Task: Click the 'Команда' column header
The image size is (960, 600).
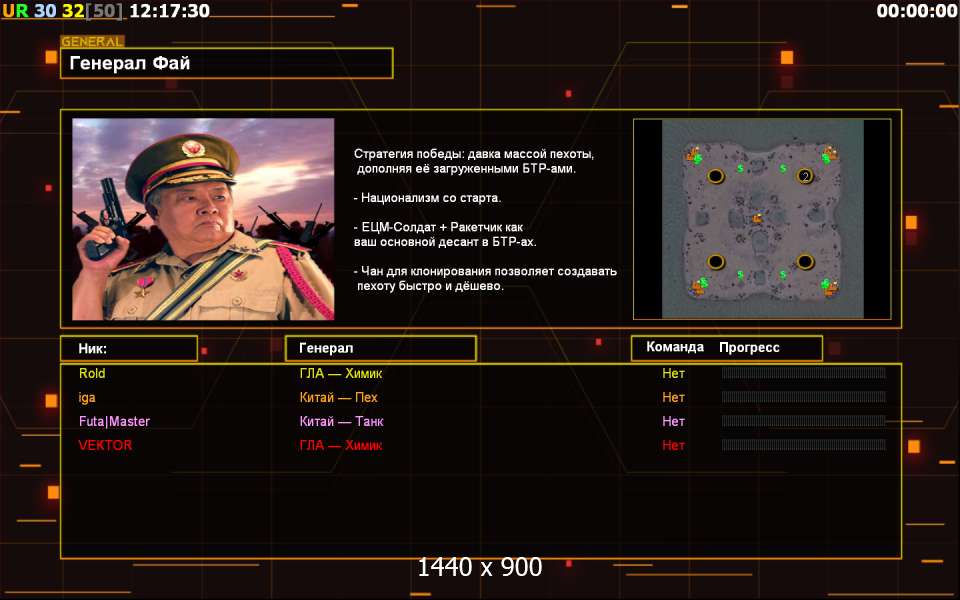Action: (675, 347)
